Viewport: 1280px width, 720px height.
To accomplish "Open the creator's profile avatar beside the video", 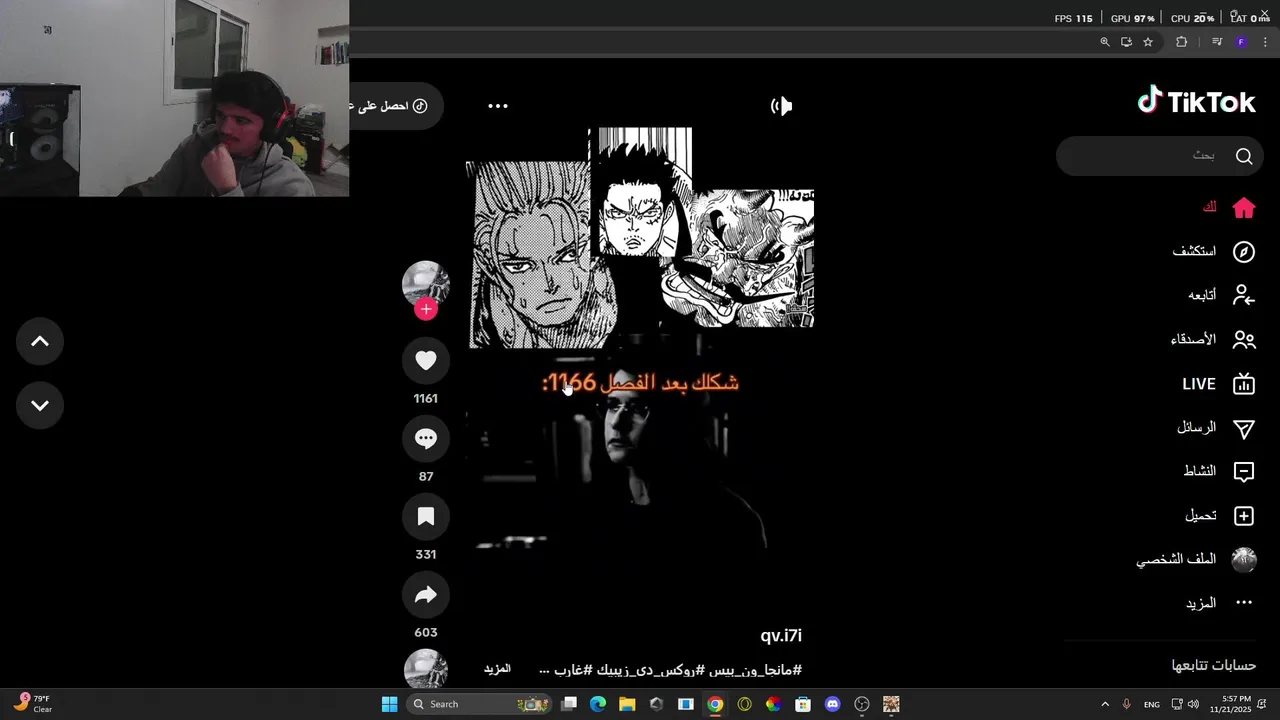I will [426, 284].
